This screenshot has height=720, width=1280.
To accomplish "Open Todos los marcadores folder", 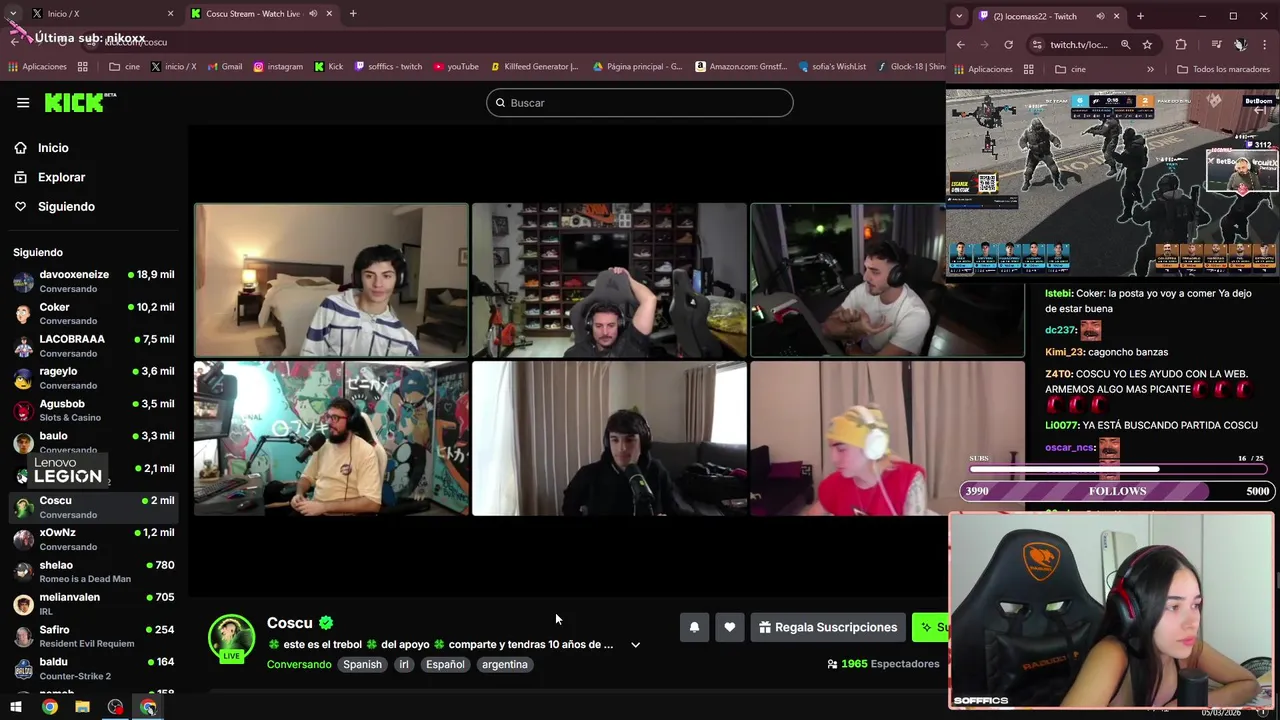I will pos(1223,69).
